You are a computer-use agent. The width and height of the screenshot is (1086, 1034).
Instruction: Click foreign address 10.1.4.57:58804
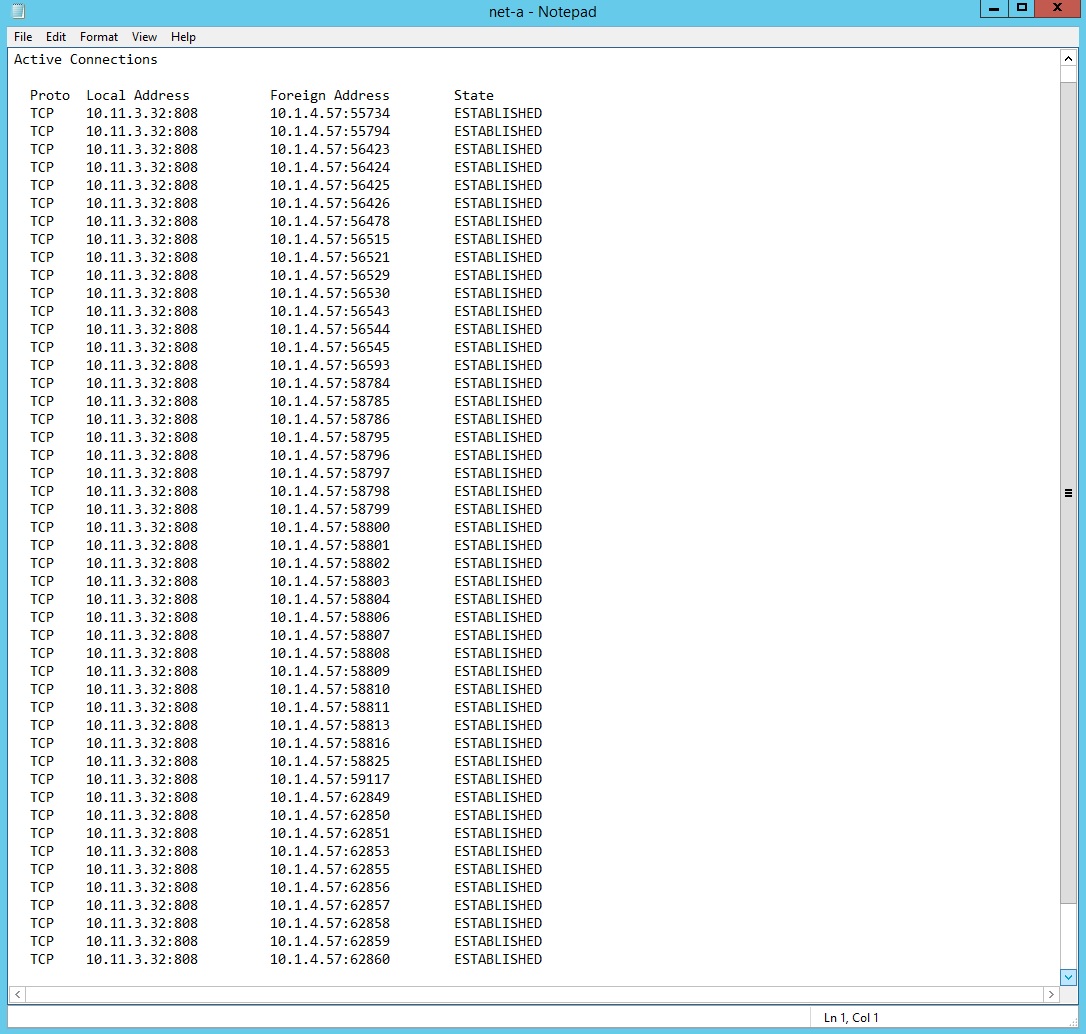(x=330, y=600)
